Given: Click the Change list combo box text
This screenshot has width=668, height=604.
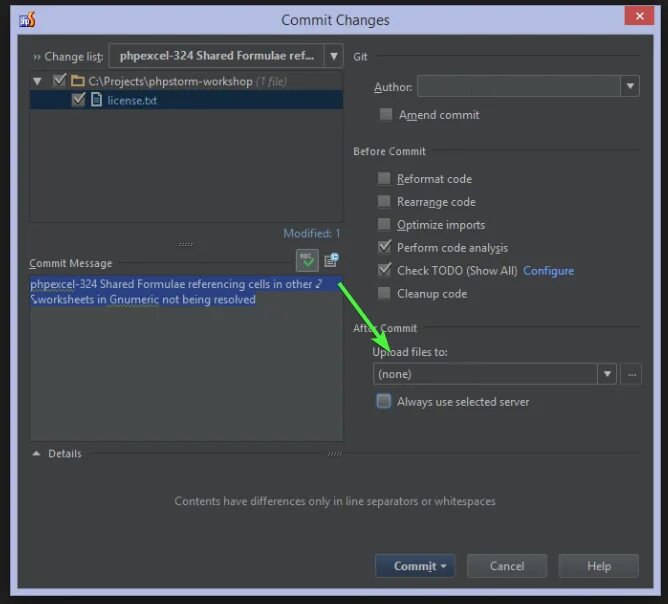Looking at the screenshot, I should (216, 56).
